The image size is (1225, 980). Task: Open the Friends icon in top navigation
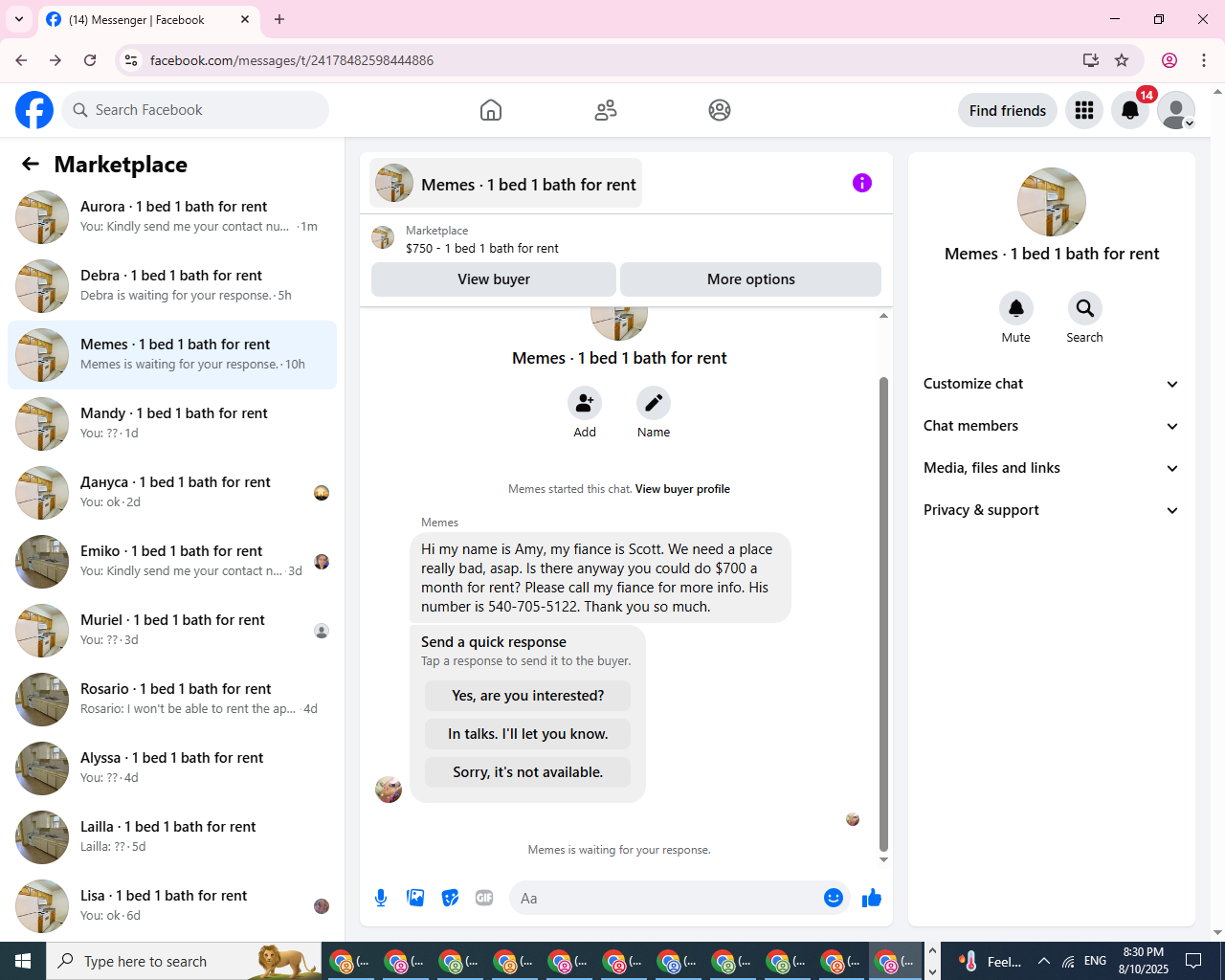click(606, 110)
